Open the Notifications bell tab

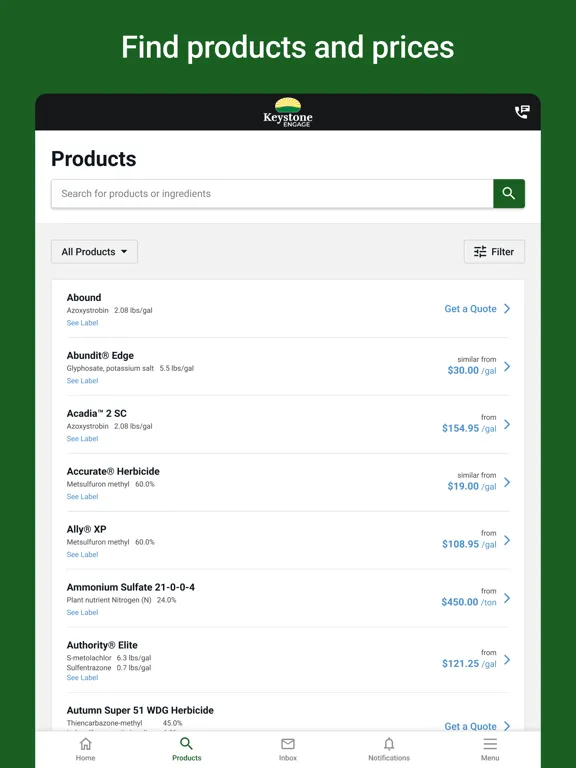click(389, 749)
